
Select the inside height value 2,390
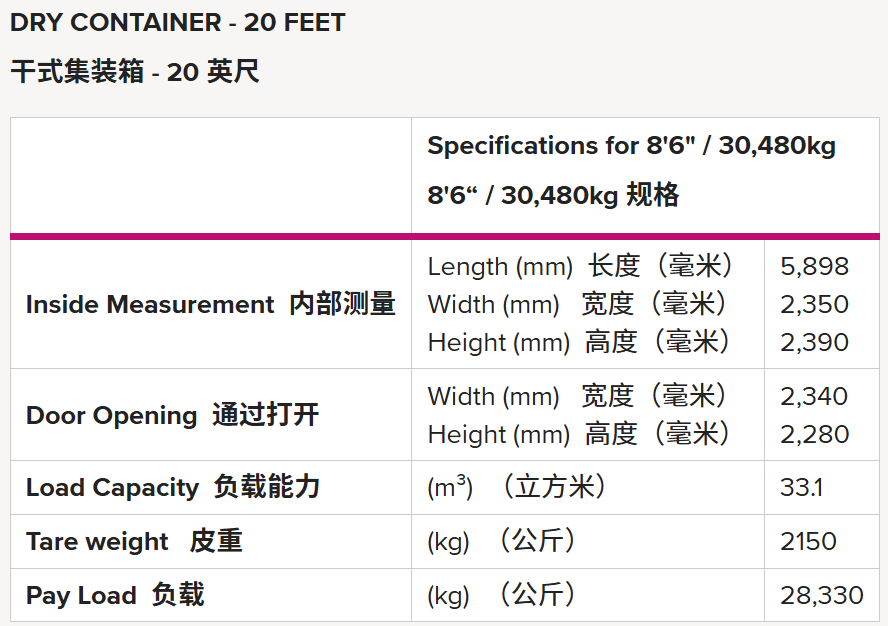pos(814,342)
